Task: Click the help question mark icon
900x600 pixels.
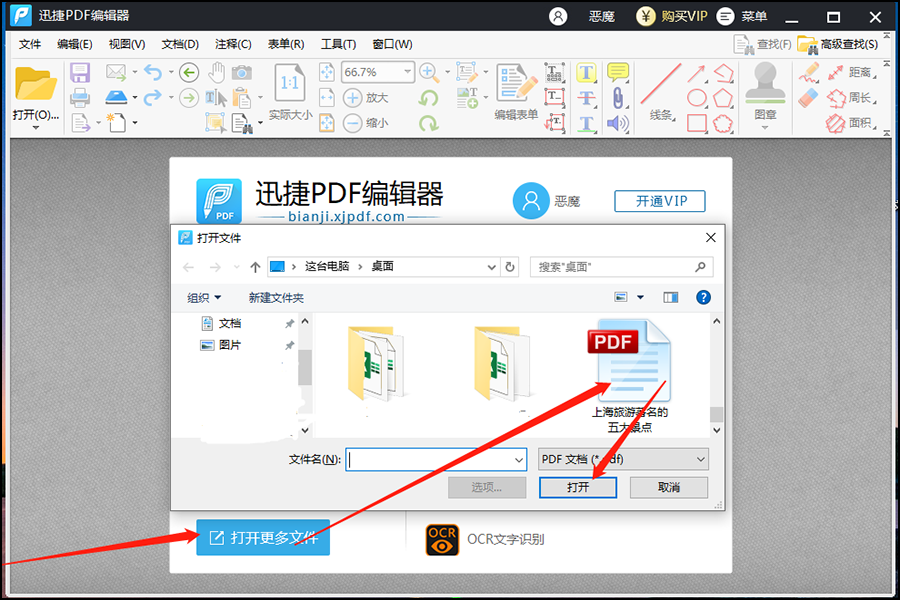Action: pyautogui.click(x=703, y=297)
